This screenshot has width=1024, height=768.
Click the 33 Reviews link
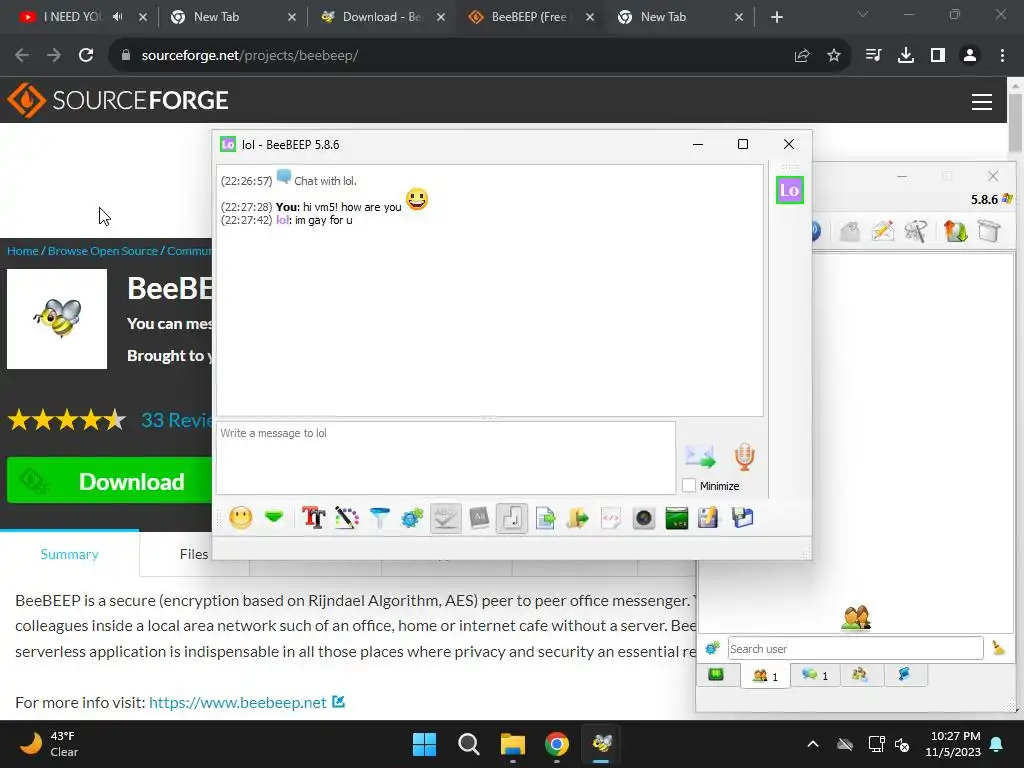[x=176, y=419]
